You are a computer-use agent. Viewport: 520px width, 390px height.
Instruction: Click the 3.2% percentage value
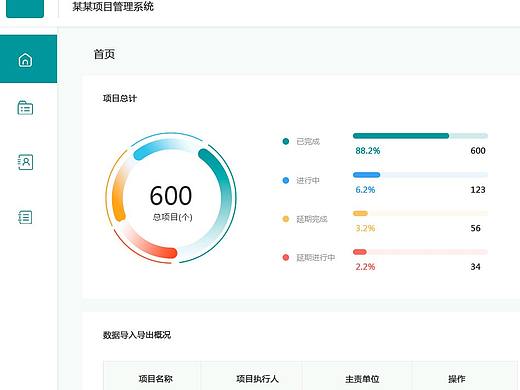pyautogui.click(x=365, y=228)
